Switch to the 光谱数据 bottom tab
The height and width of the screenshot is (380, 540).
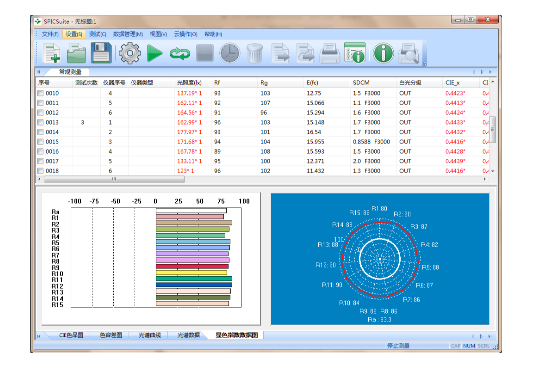(188, 335)
